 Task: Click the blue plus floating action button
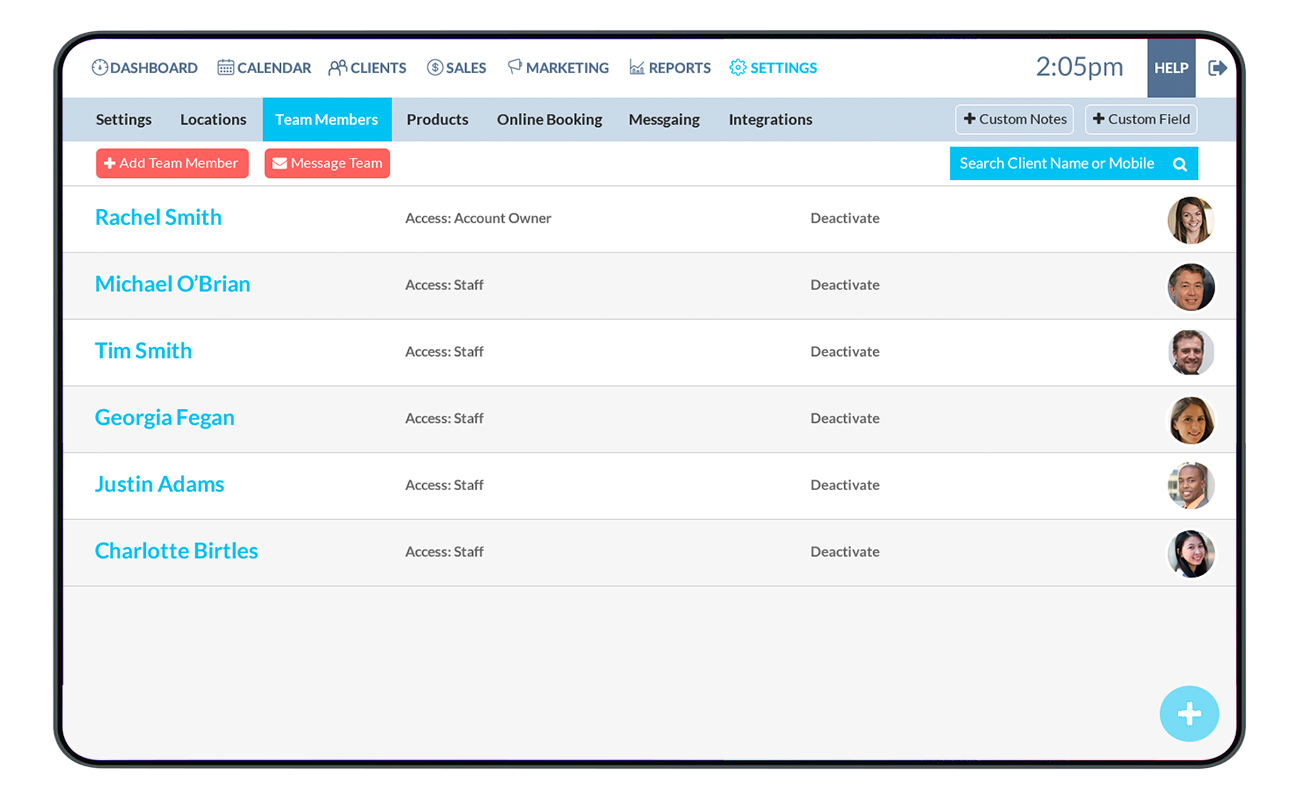(1189, 714)
